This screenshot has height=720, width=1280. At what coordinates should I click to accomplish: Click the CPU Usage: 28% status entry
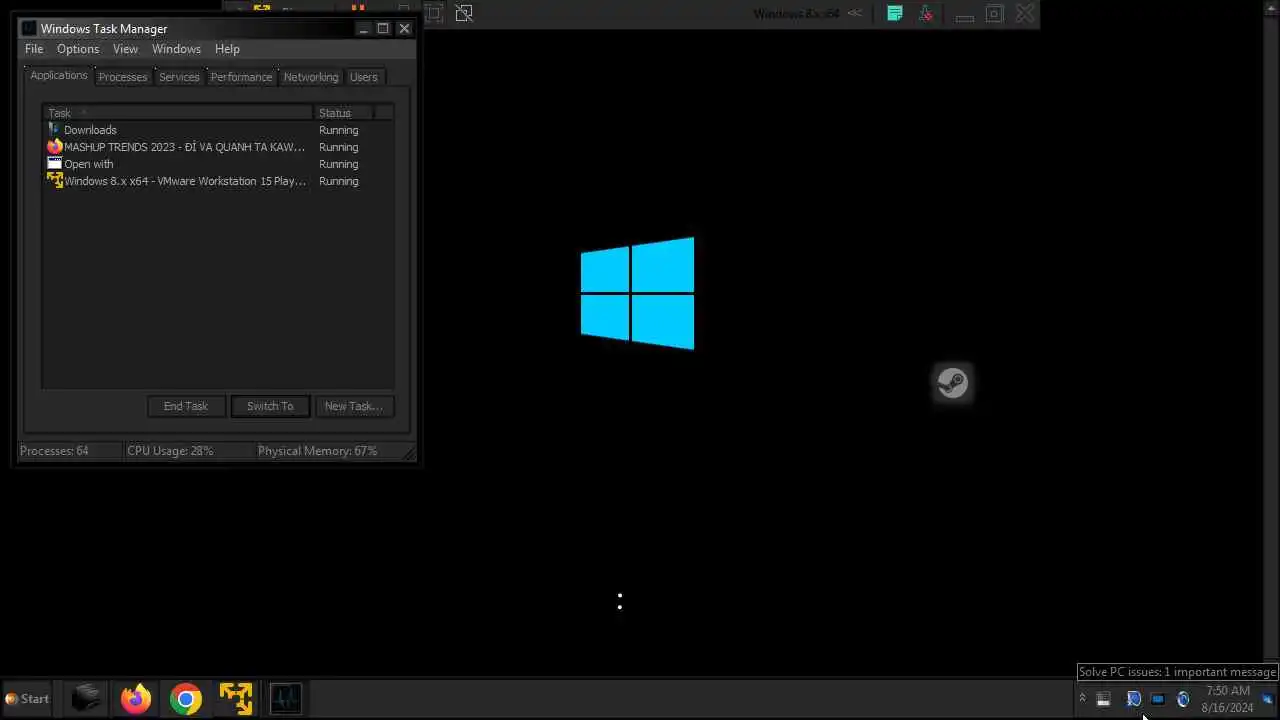pyautogui.click(x=170, y=451)
